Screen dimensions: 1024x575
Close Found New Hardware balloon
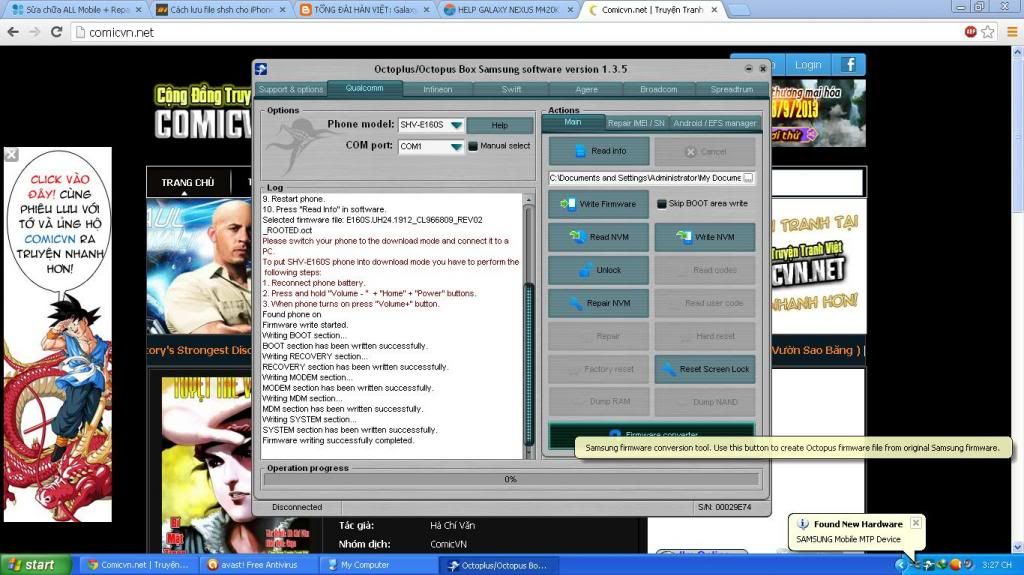coord(916,523)
